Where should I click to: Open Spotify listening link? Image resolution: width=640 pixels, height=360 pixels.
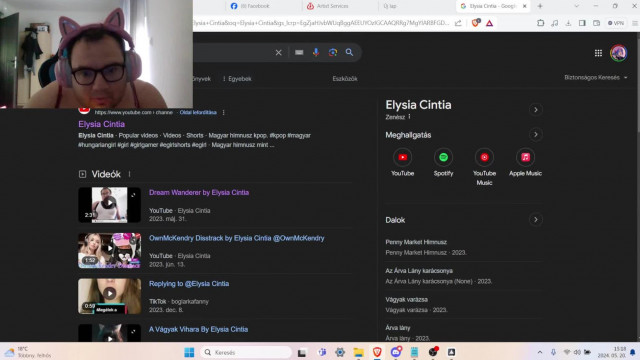point(443,163)
